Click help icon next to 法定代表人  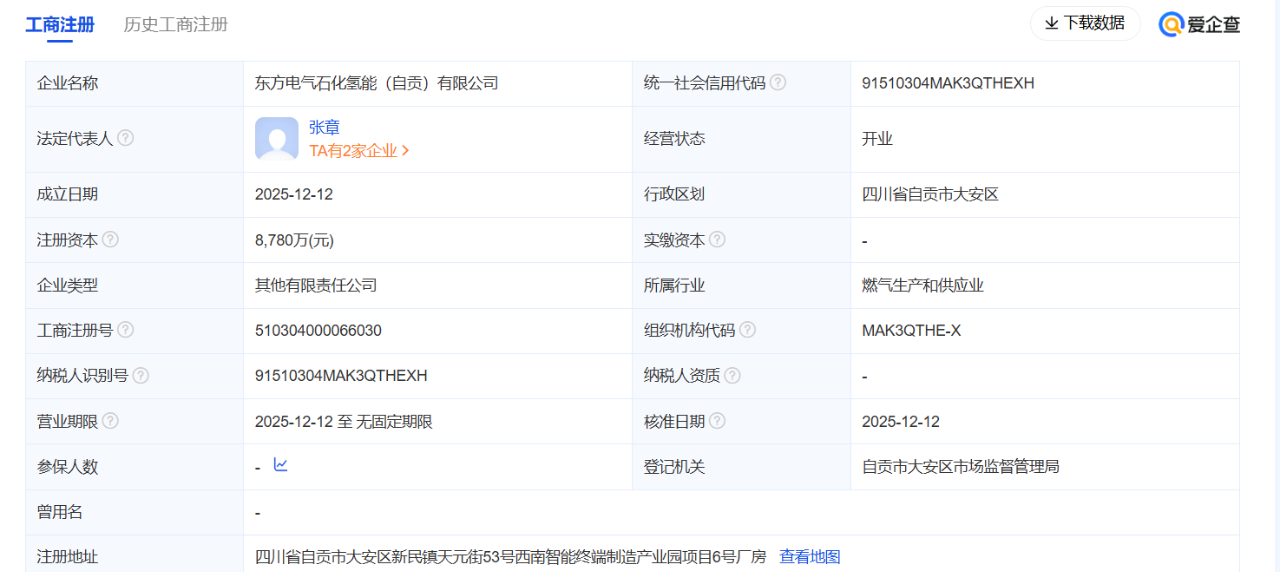(125, 138)
